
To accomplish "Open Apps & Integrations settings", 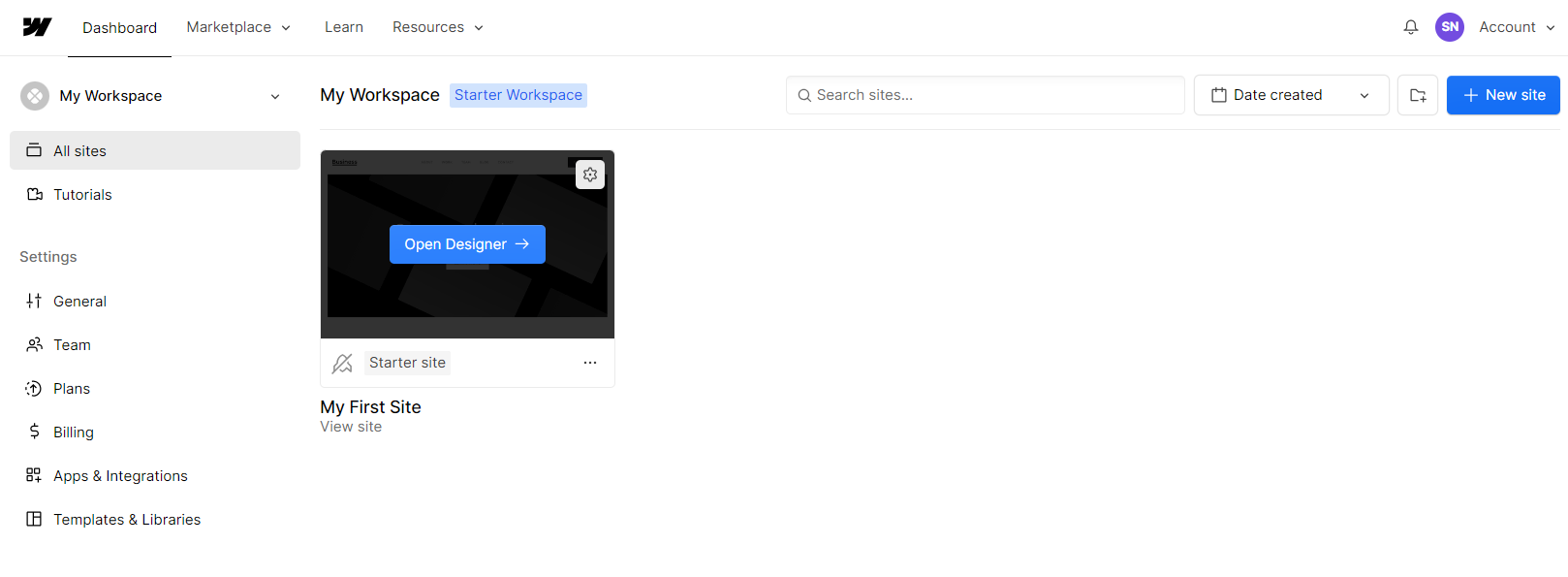I will tap(155, 475).
